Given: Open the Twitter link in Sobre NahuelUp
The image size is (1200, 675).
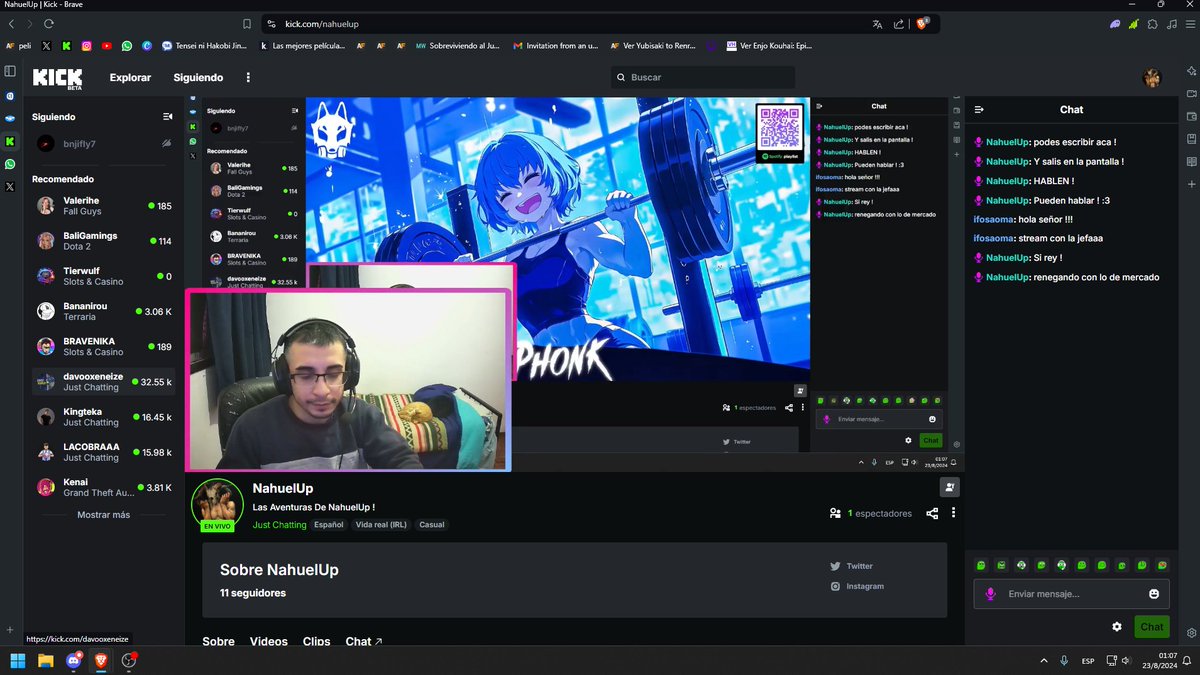Looking at the screenshot, I should tap(852, 566).
